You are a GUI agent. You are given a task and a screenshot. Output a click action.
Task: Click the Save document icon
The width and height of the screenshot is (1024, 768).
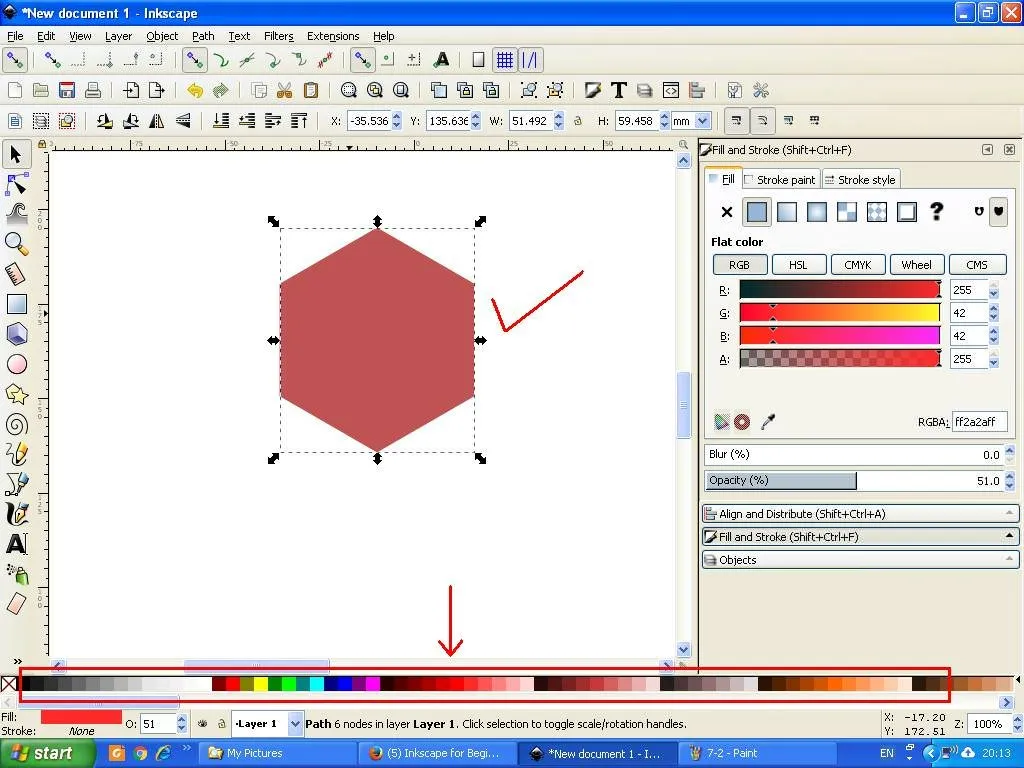67,90
